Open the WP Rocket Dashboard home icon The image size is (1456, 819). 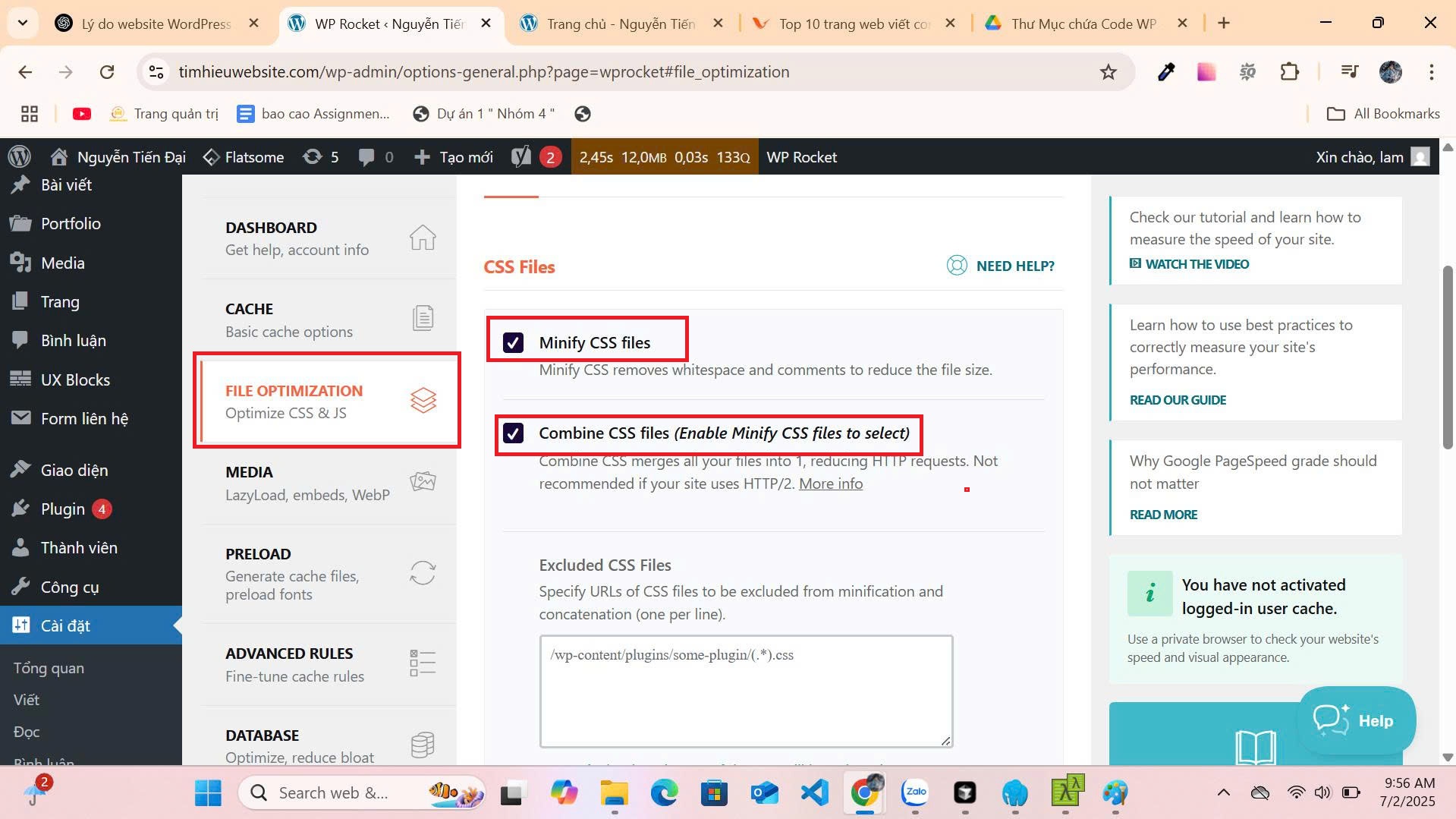point(423,238)
